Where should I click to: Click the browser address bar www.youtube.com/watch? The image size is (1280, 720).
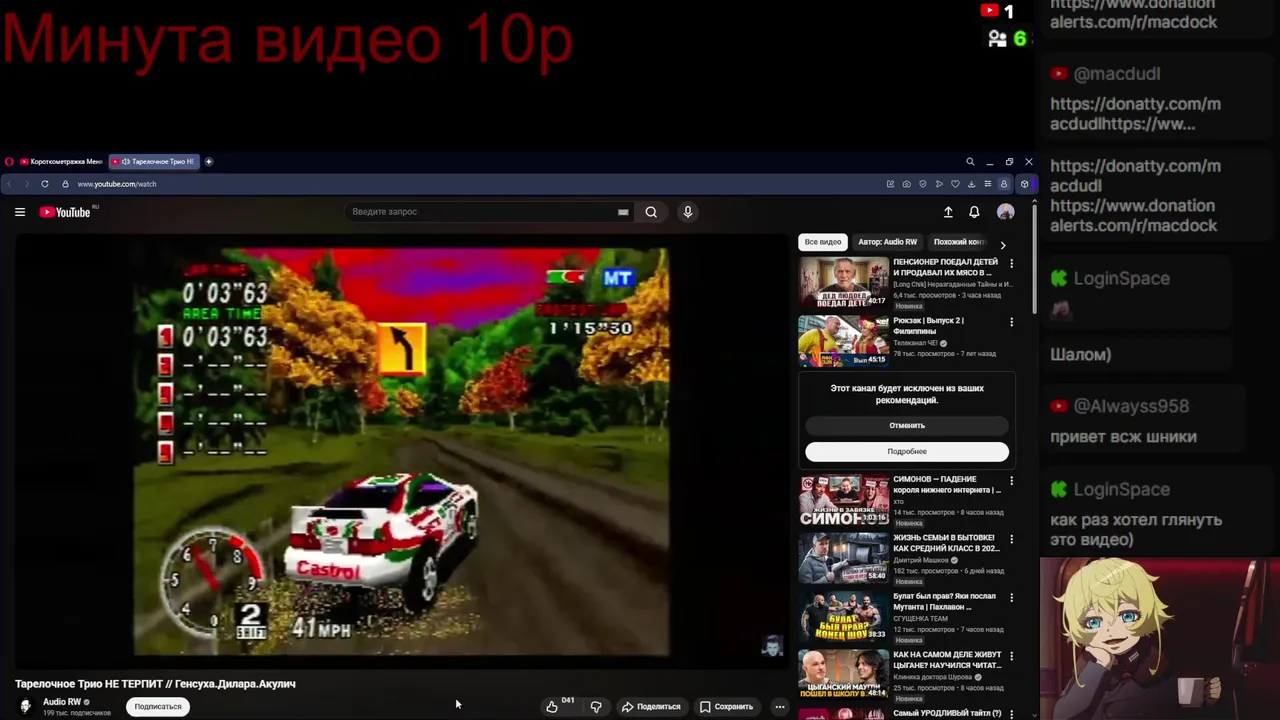pyautogui.click(x=117, y=184)
